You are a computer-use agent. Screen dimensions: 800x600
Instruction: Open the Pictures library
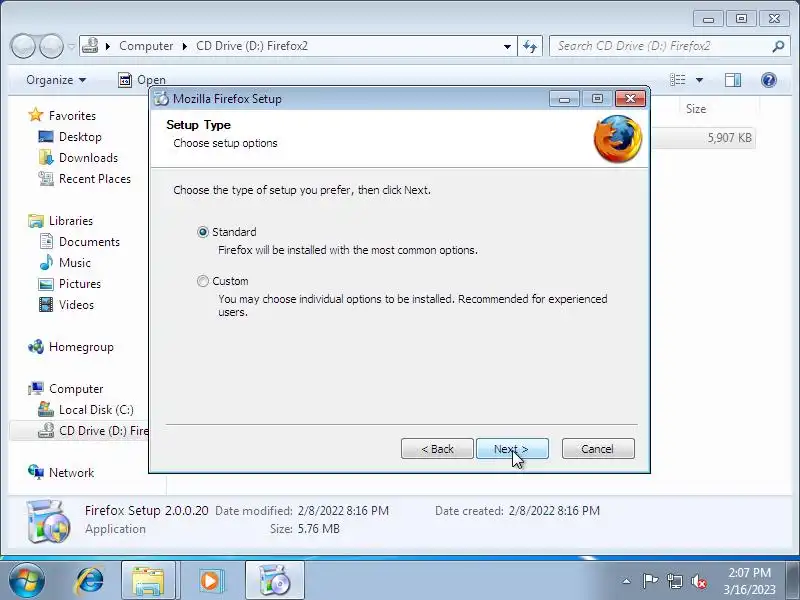80,284
